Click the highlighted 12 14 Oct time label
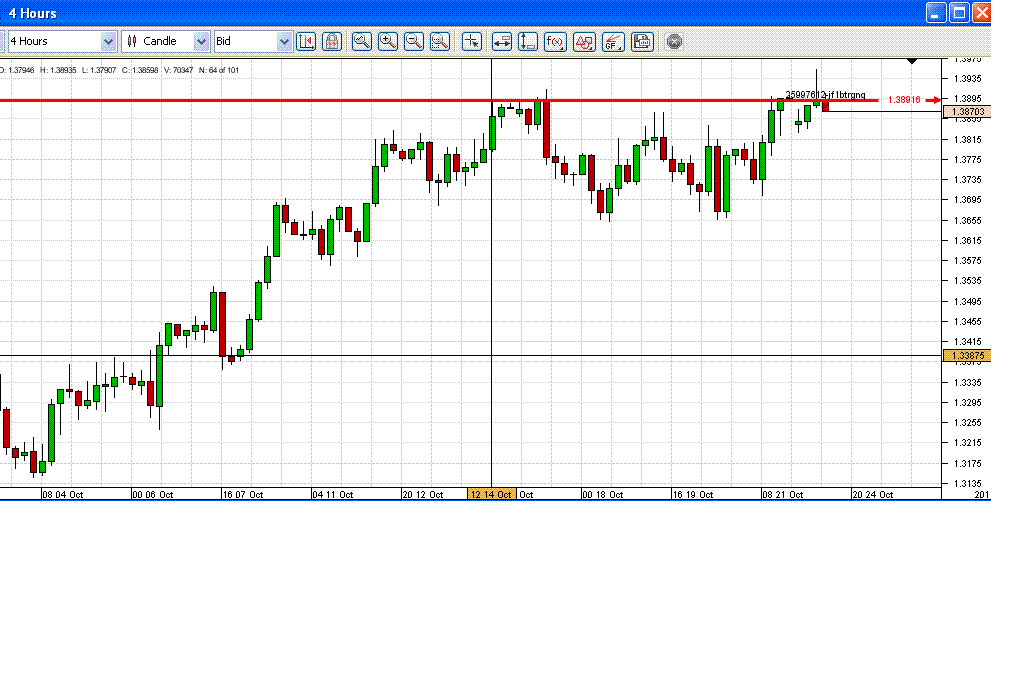1018x689 pixels. click(491, 494)
